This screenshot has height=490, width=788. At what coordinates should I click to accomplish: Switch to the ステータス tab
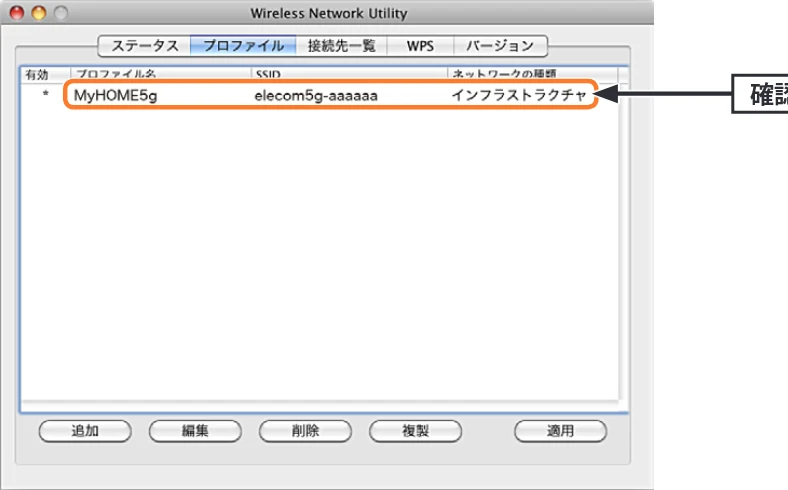point(145,46)
